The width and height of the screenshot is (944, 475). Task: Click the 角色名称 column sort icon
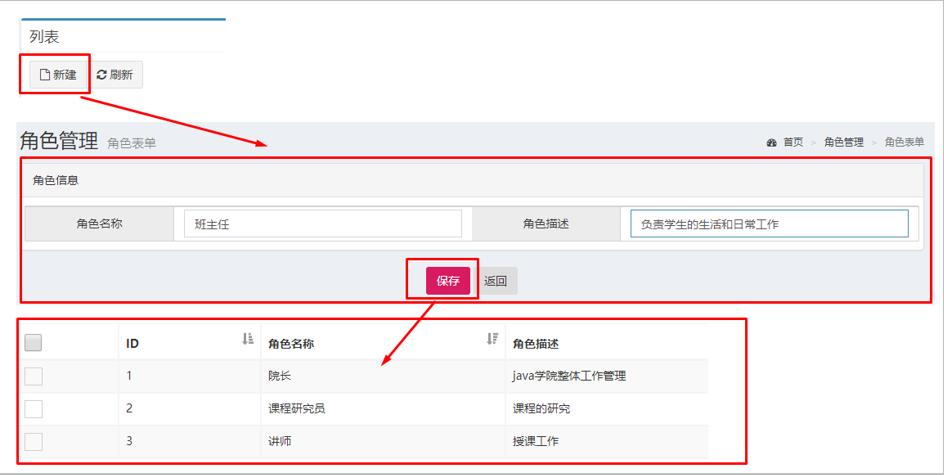click(x=492, y=340)
